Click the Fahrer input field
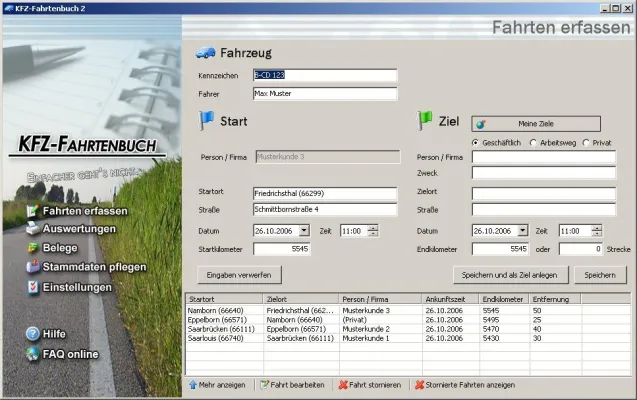Image resolution: width=637 pixels, height=400 pixels. pos(325,93)
